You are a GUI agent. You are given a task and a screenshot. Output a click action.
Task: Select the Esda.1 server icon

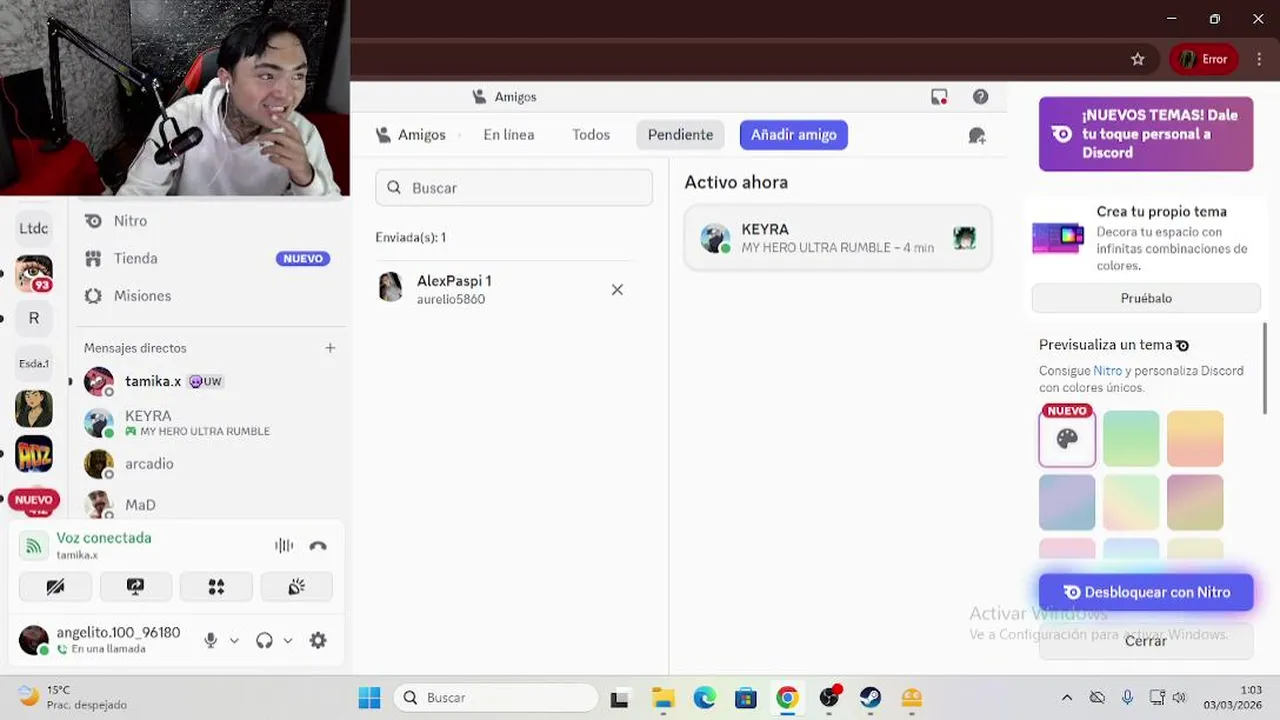34,363
